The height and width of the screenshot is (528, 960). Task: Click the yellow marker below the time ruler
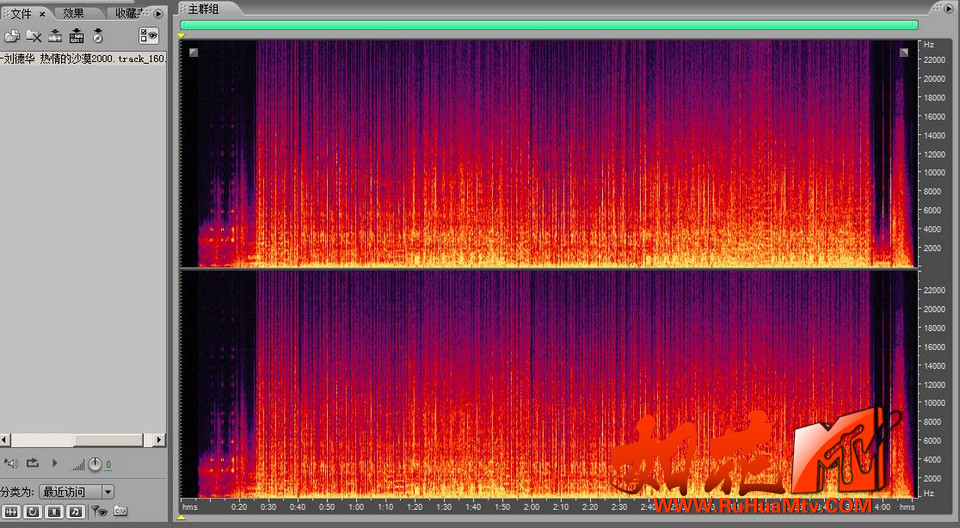[181, 518]
